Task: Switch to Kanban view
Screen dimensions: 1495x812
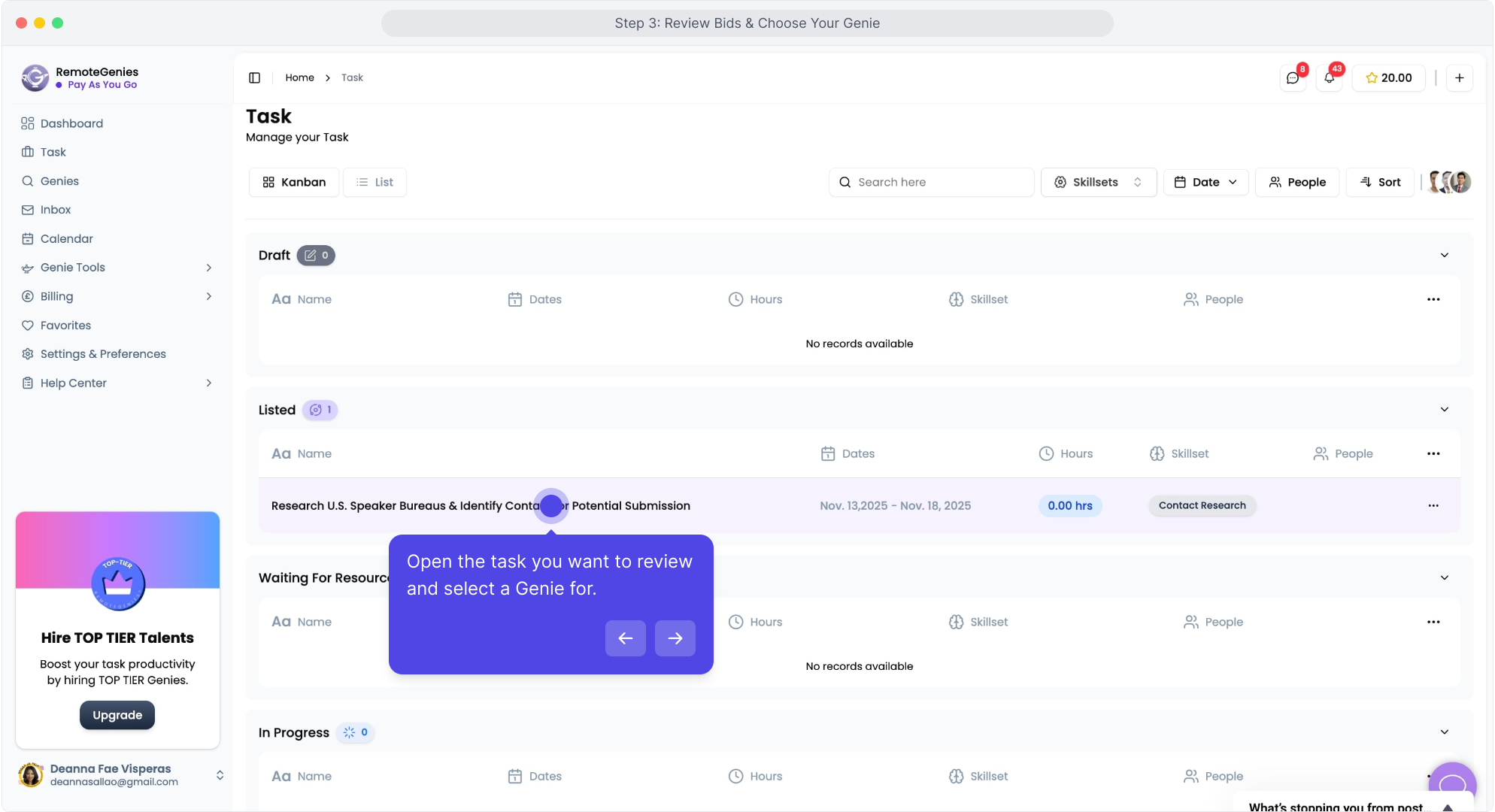Action: click(294, 183)
